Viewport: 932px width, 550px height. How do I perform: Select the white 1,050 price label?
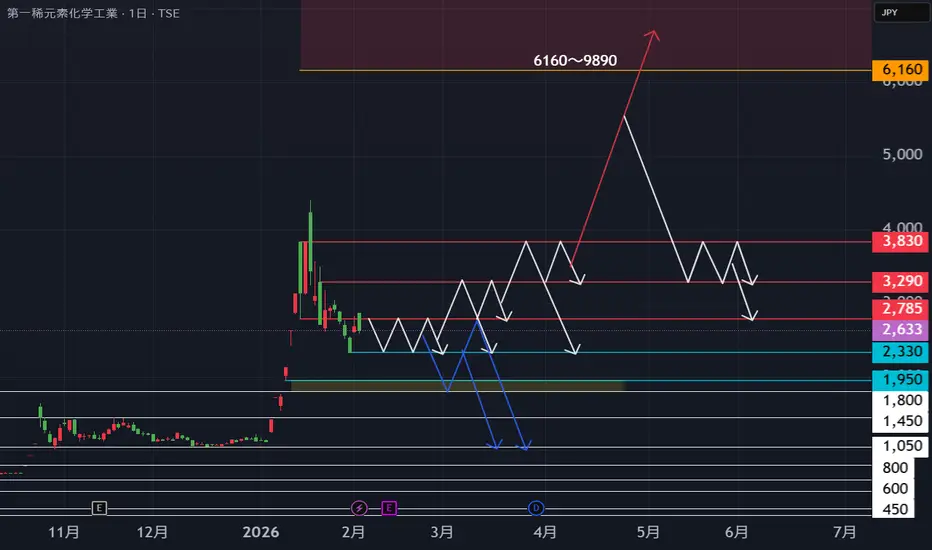coord(900,447)
